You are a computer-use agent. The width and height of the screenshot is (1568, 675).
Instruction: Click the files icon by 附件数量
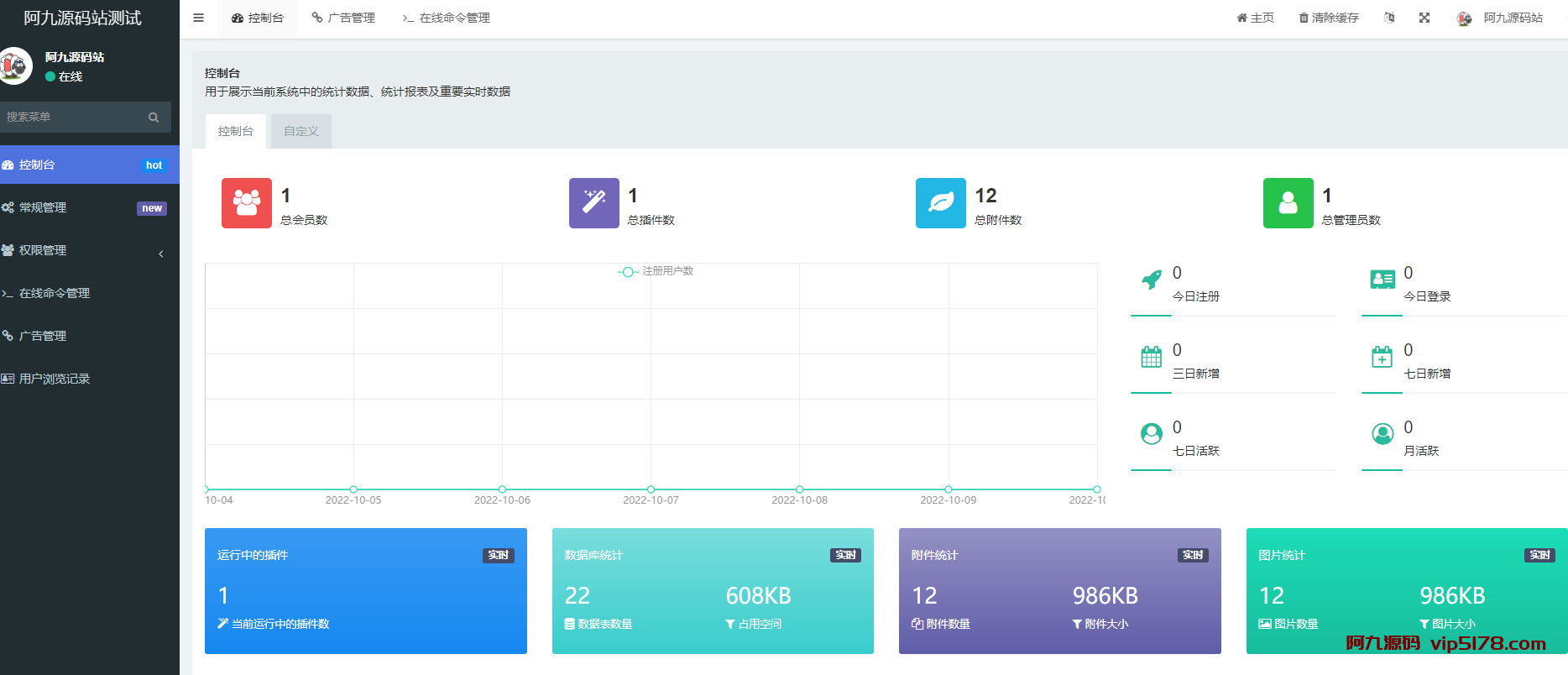pyautogui.click(x=917, y=624)
